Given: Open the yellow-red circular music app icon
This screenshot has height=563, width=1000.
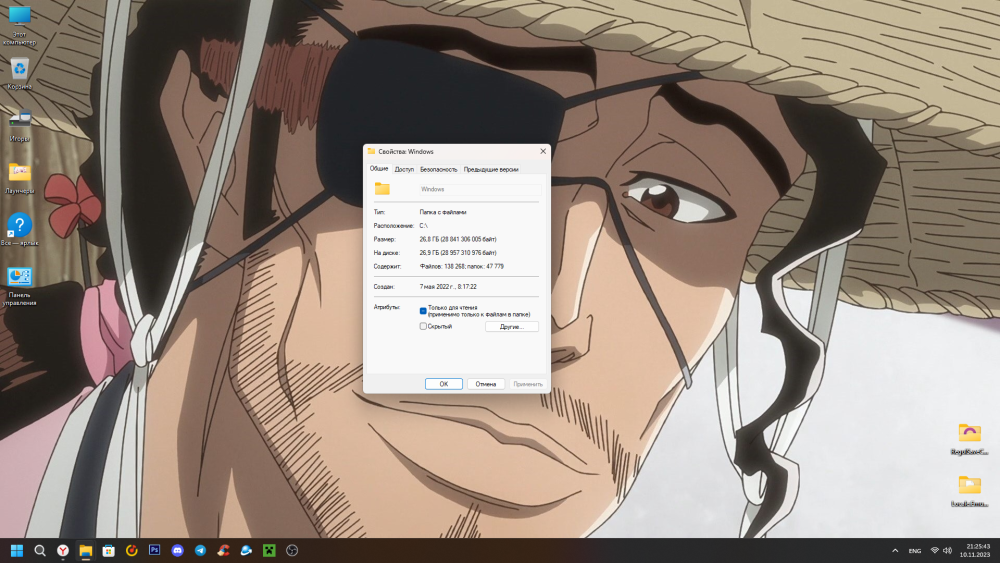Looking at the screenshot, I should point(131,550).
